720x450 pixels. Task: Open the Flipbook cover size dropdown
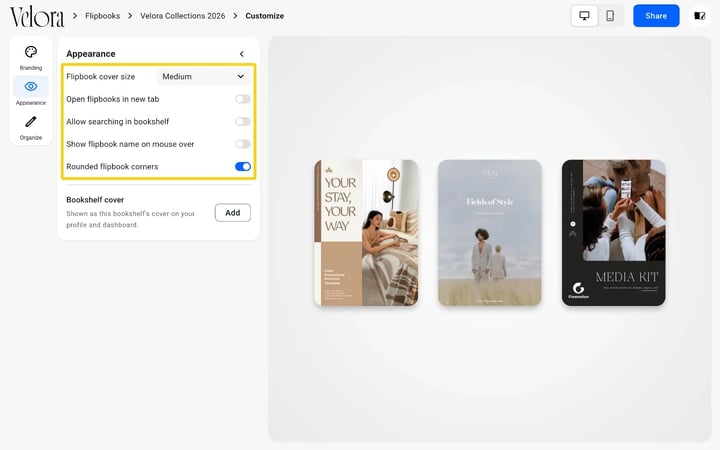203,77
